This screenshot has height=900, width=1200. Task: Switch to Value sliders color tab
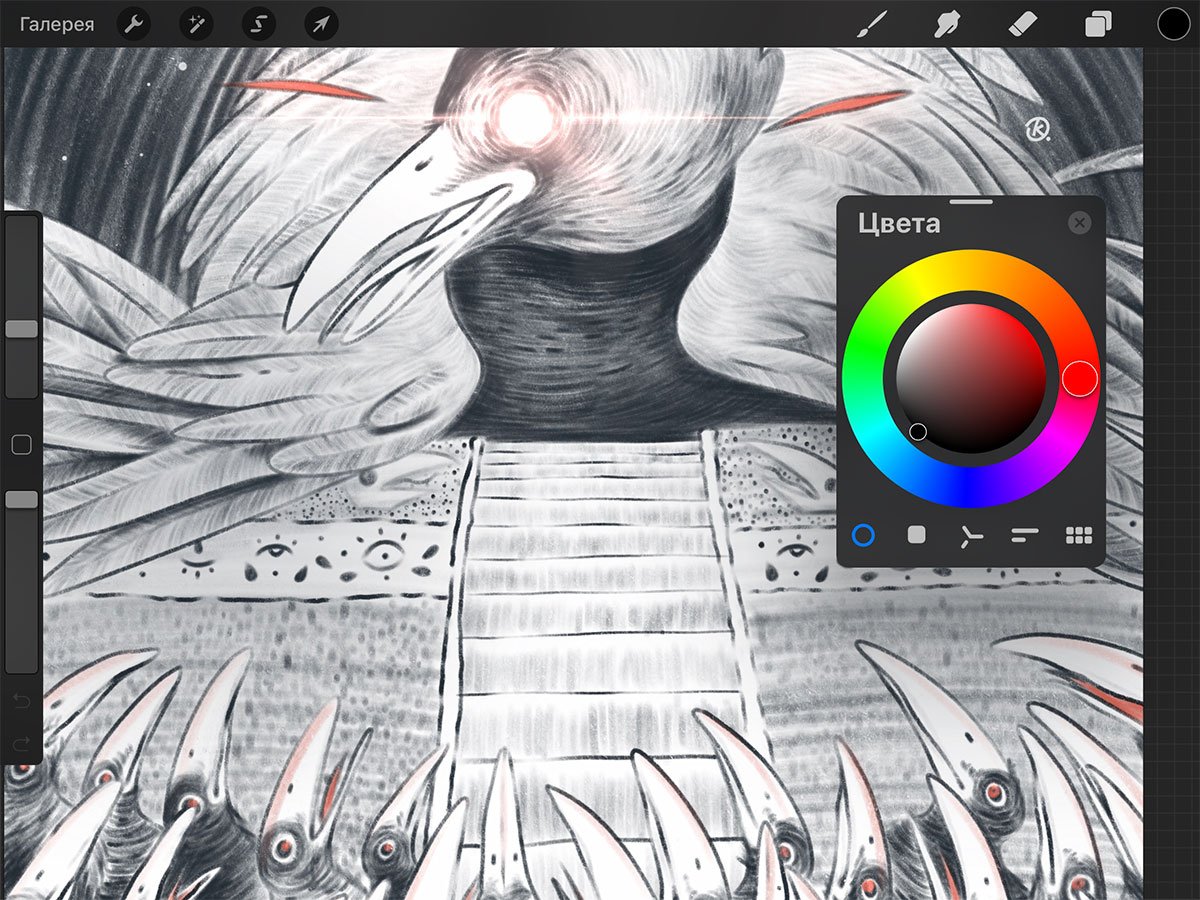(x=1025, y=535)
